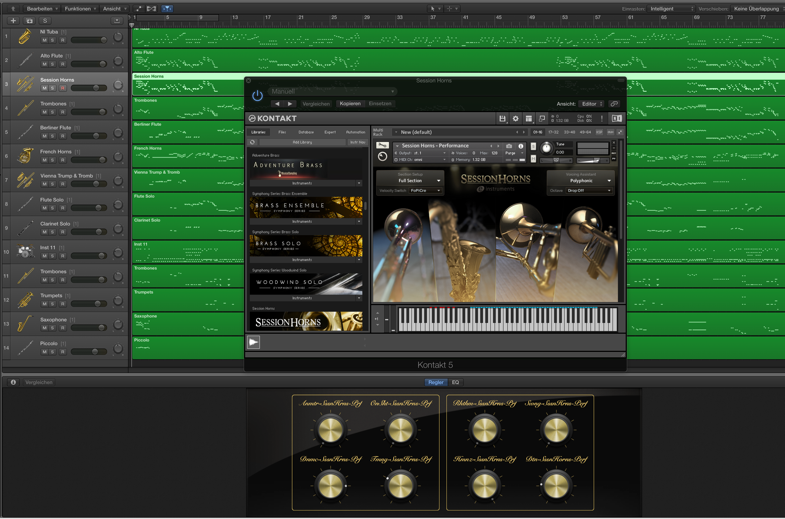Click the Vergleichen button in plug-in header
Viewport: 785px width, 519px height.
[x=316, y=104]
